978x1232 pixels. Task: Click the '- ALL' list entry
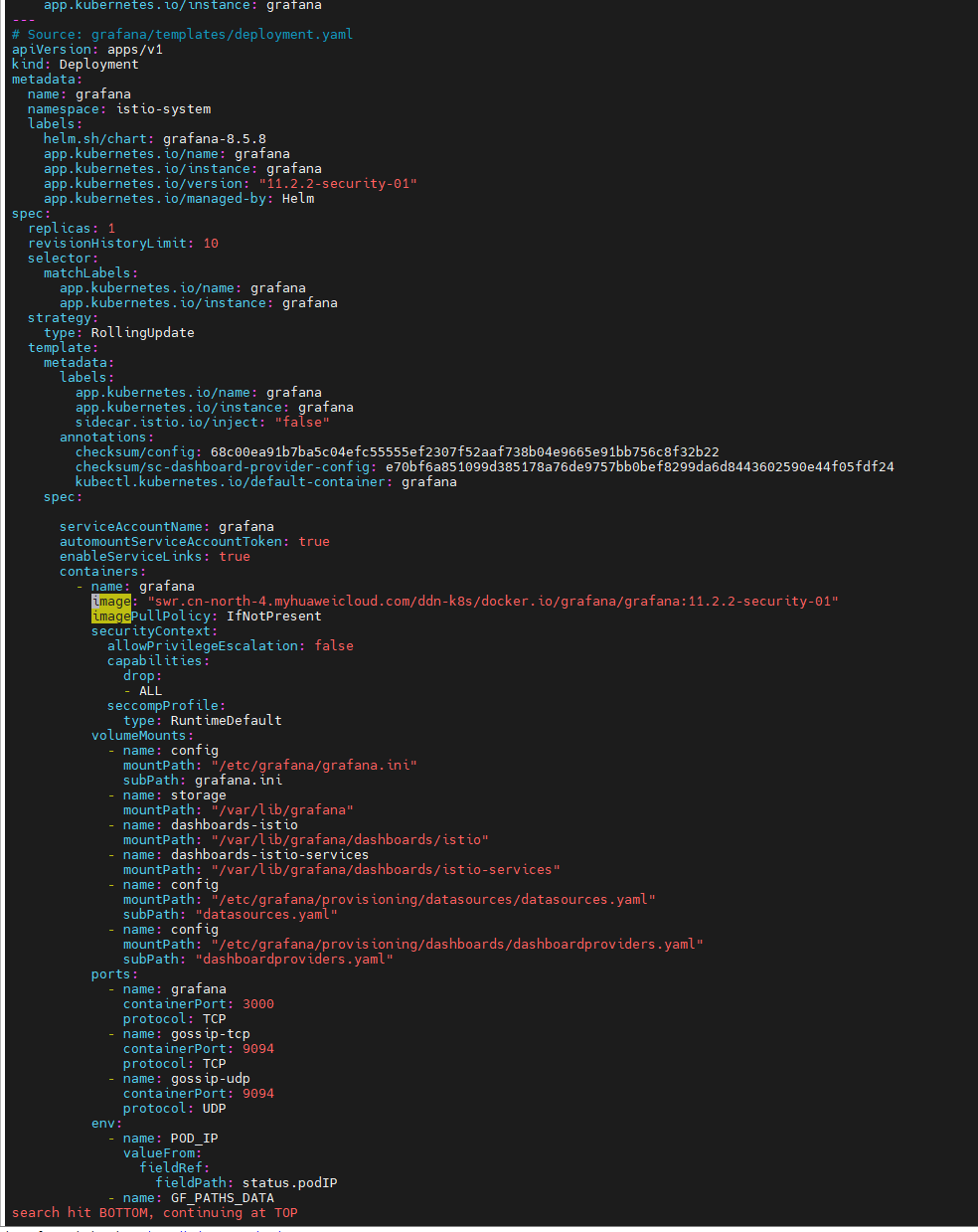coord(143,690)
